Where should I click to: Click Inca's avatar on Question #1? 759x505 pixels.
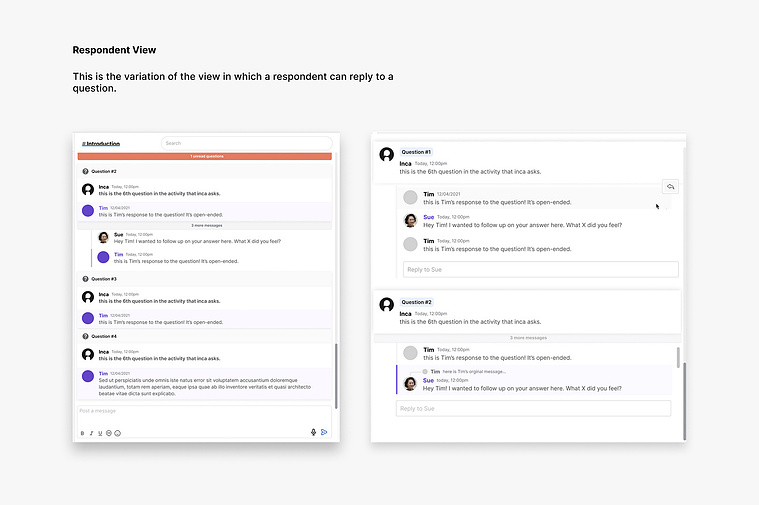point(386,154)
